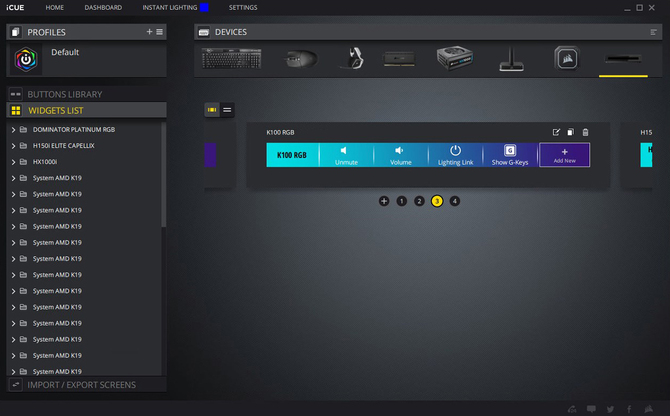Open the Settings tab
The height and width of the screenshot is (416, 670).
(x=243, y=7)
